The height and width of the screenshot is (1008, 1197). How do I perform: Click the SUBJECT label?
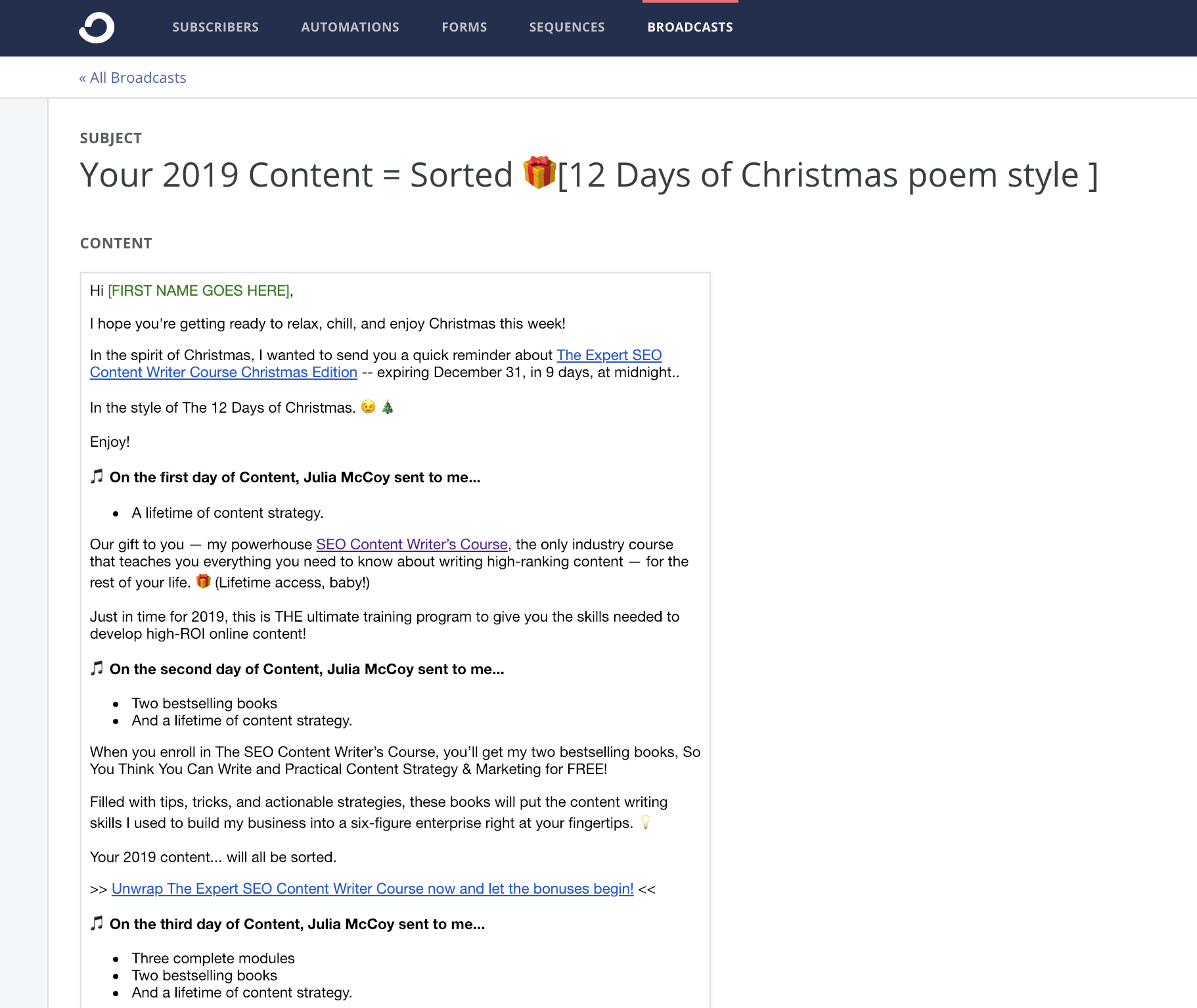coord(110,138)
